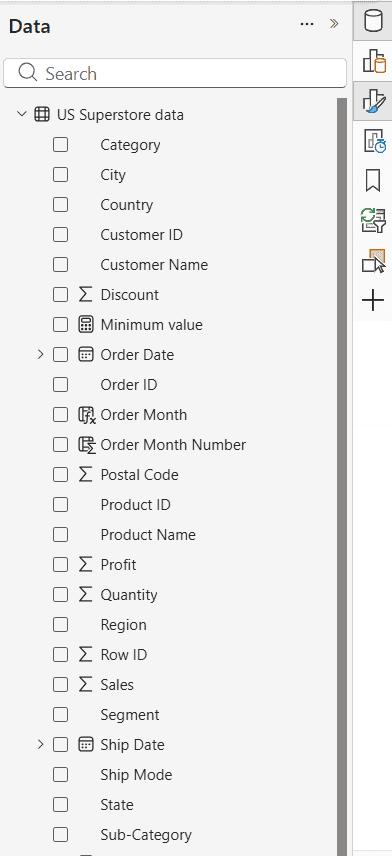Screen dimensions: 392x856
Task: Click sigma icon beside Sales
Action: (85, 685)
